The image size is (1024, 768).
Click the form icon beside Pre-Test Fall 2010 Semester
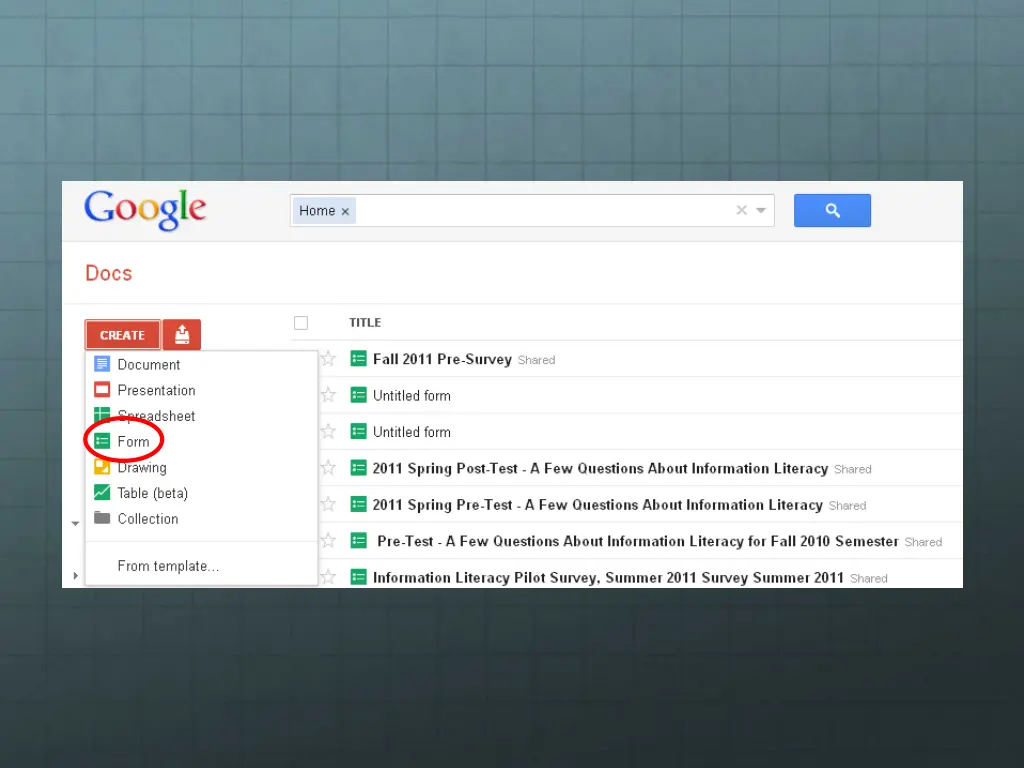point(359,541)
